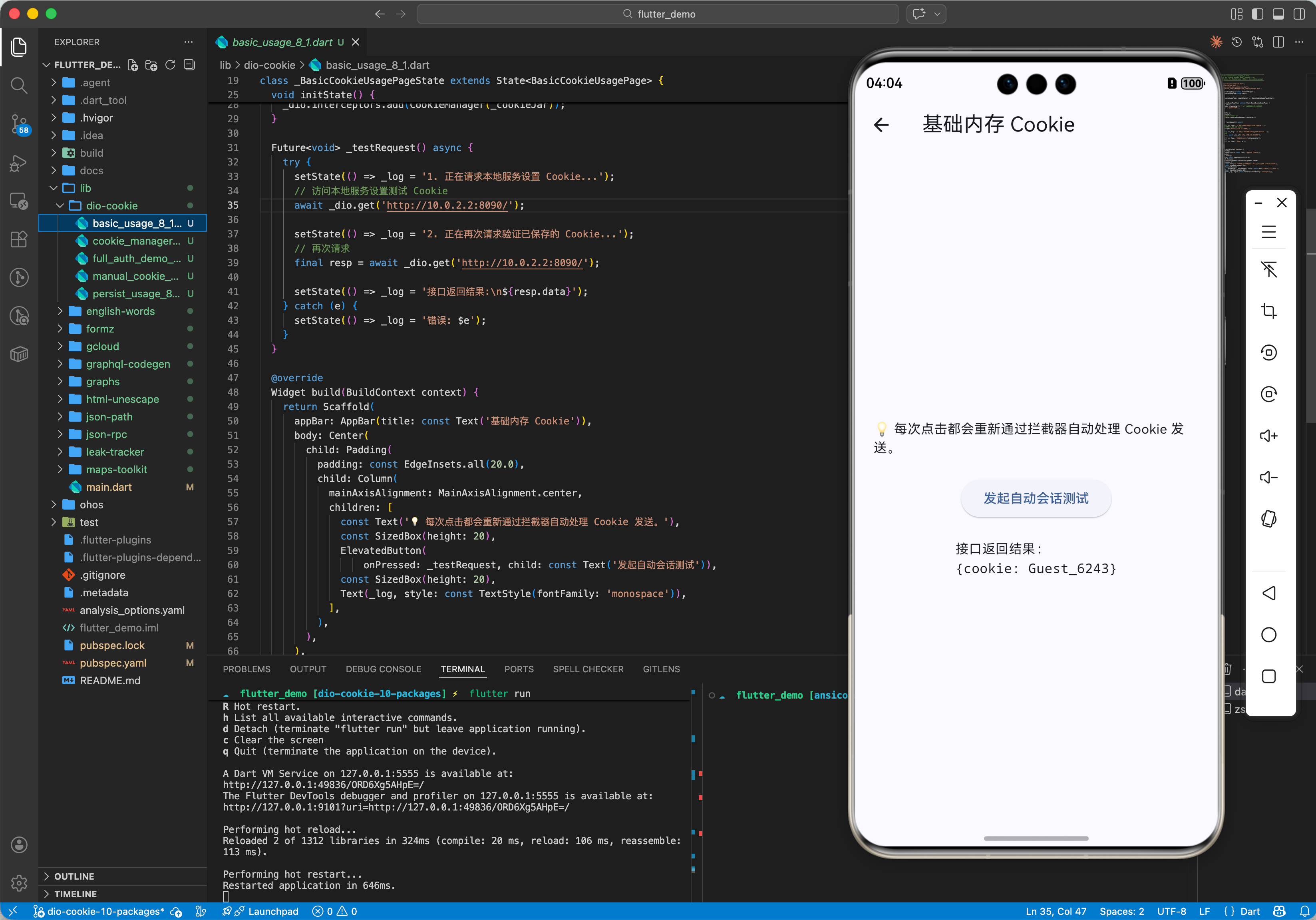Toggle the primary side bar layout icon
Viewport: 1316px width, 920px height.
click(x=1257, y=14)
